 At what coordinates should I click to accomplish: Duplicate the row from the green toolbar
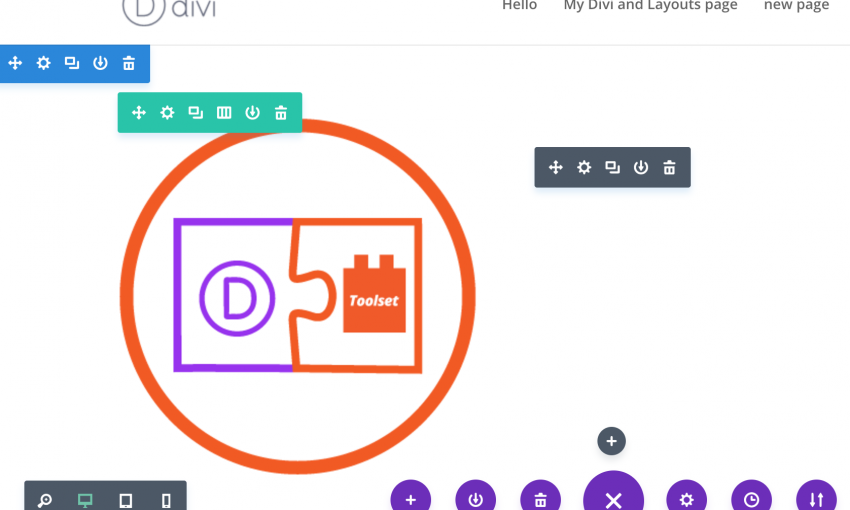[x=196, y=112]
